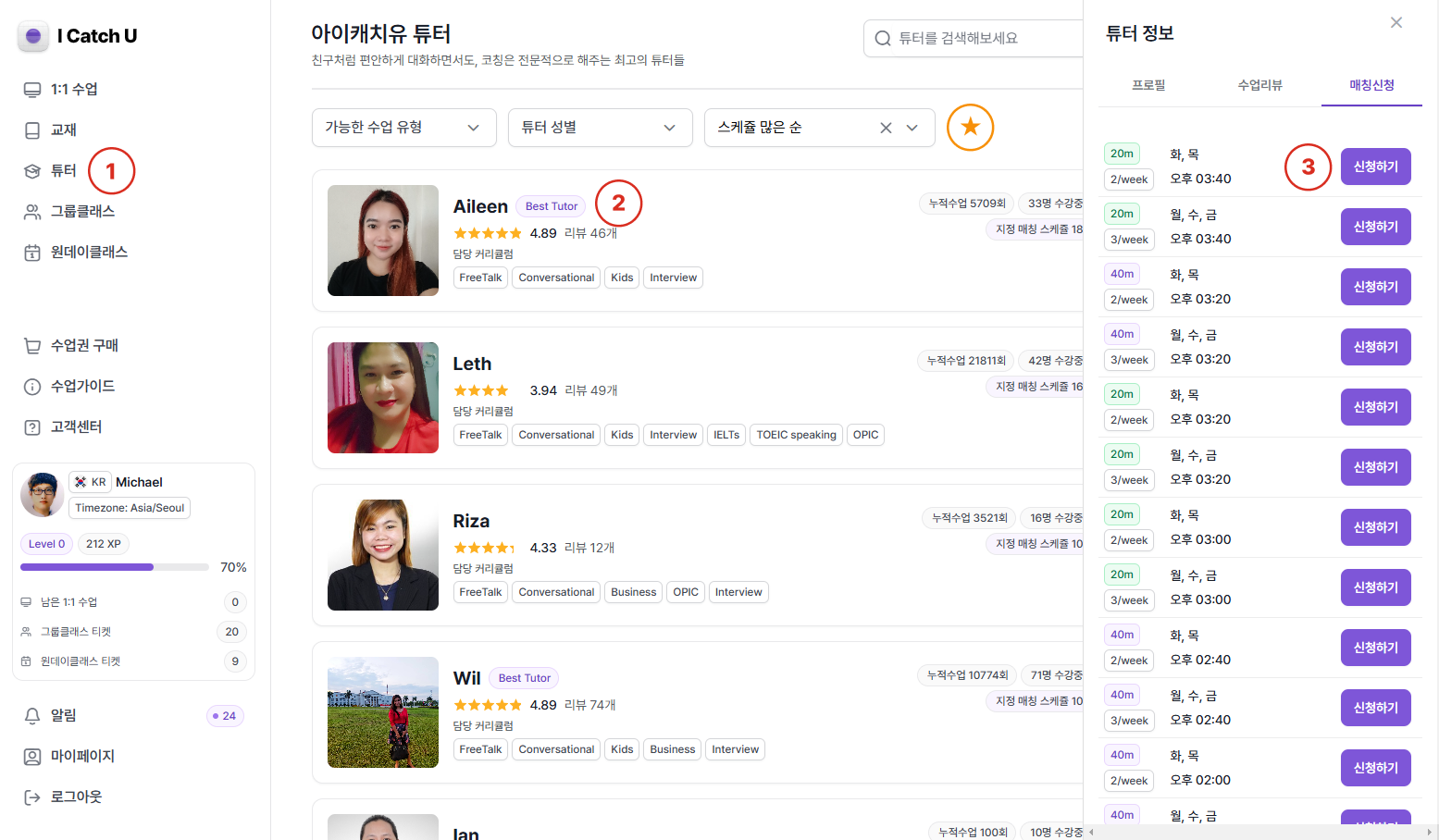Screen dimensions: 1439x840
Task: Select the 매칭신청 tab
Action: (1371, 85)
